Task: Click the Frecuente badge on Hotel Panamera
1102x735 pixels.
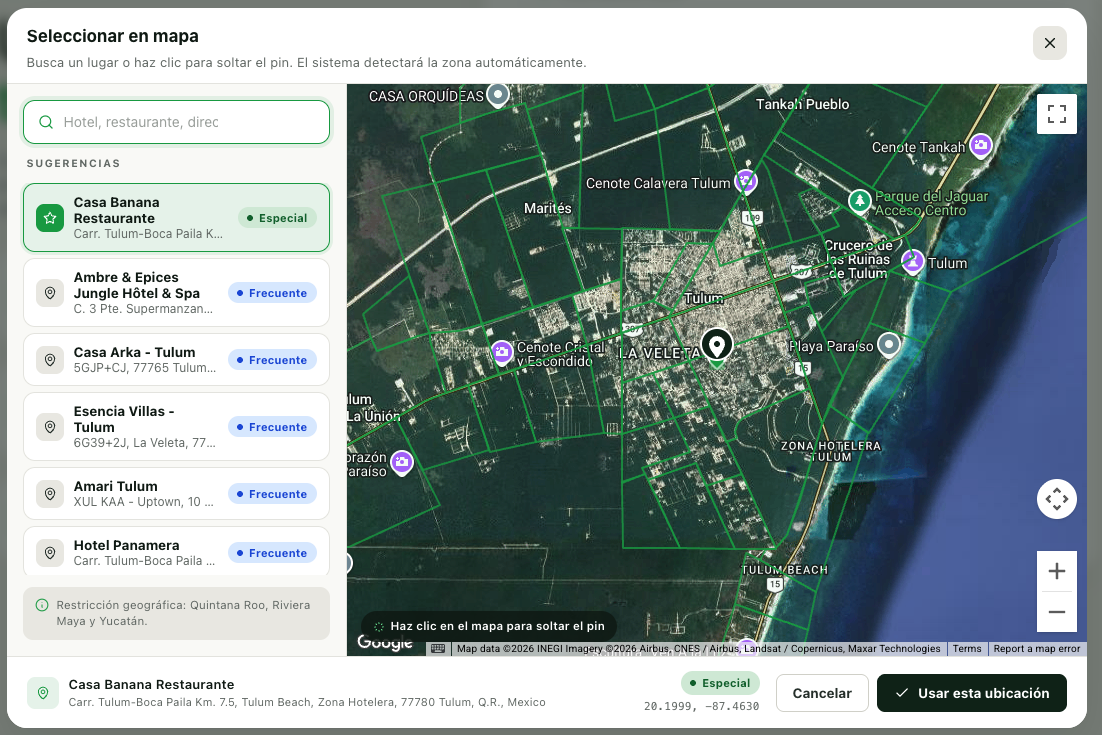Action: pos(272,553)
